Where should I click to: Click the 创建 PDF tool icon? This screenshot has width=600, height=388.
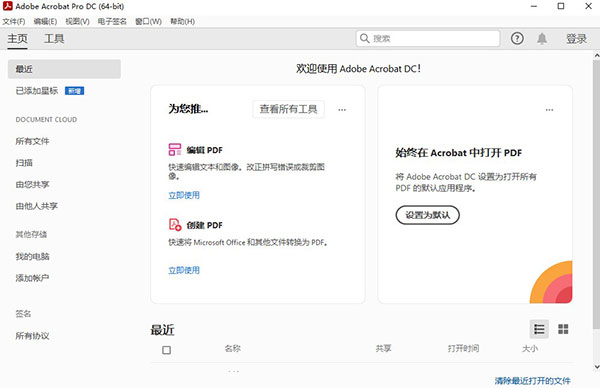(x=175, y=225)
